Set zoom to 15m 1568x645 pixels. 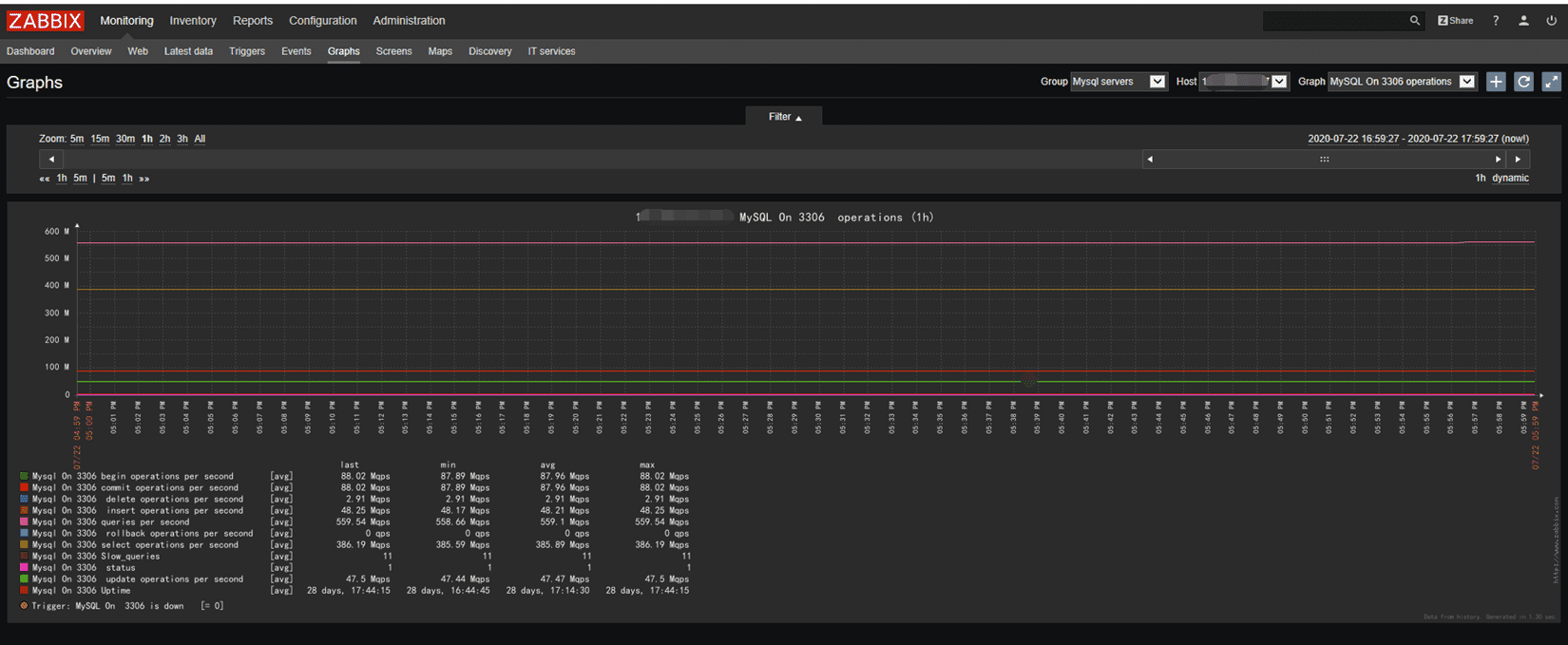tap(100, 139)
